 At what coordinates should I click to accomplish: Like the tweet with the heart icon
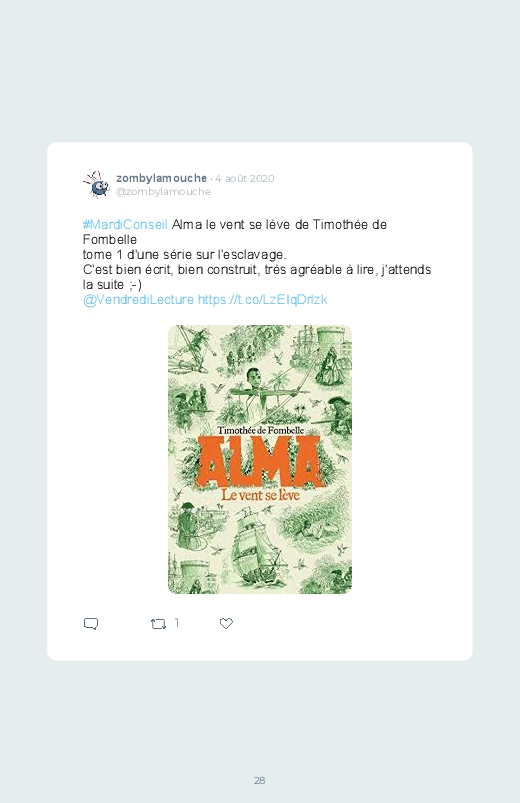226,623
